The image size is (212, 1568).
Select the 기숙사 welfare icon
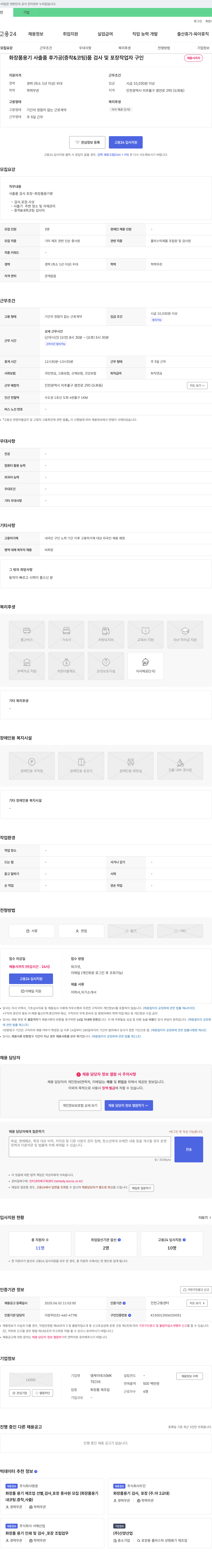[x=66, y=635]
